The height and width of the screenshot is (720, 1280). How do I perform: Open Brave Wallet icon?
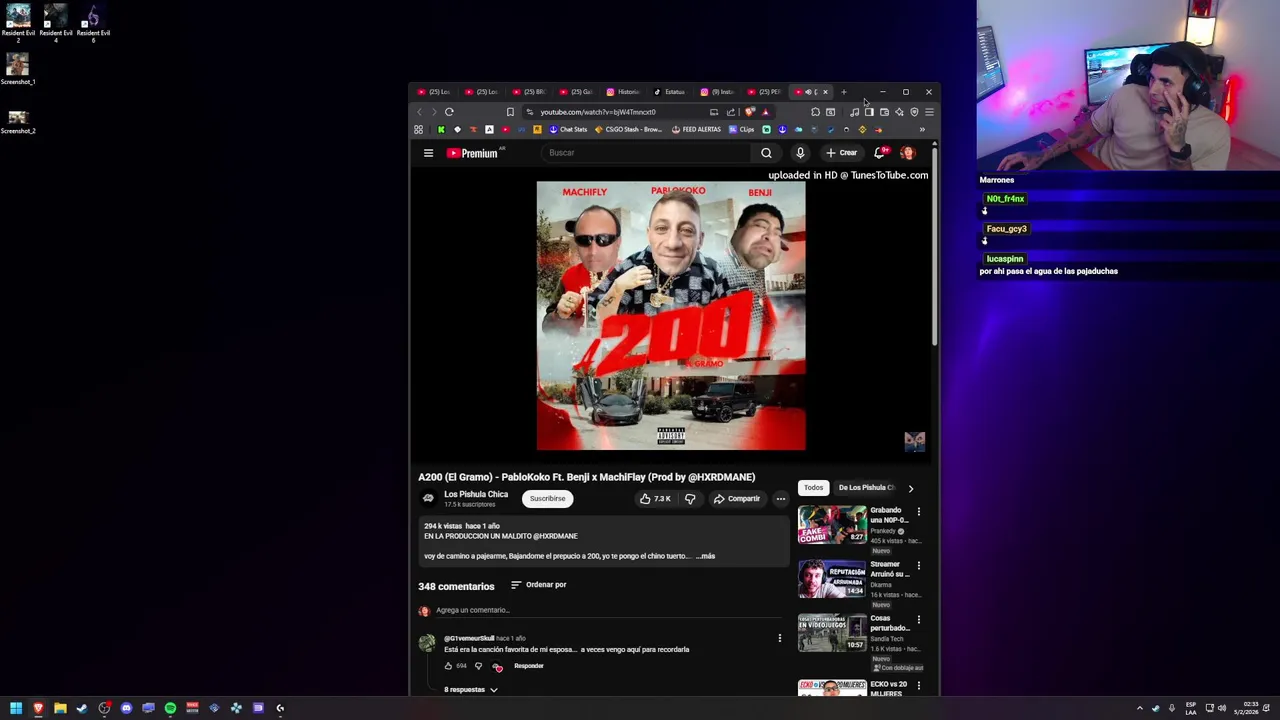click(884, 112)
